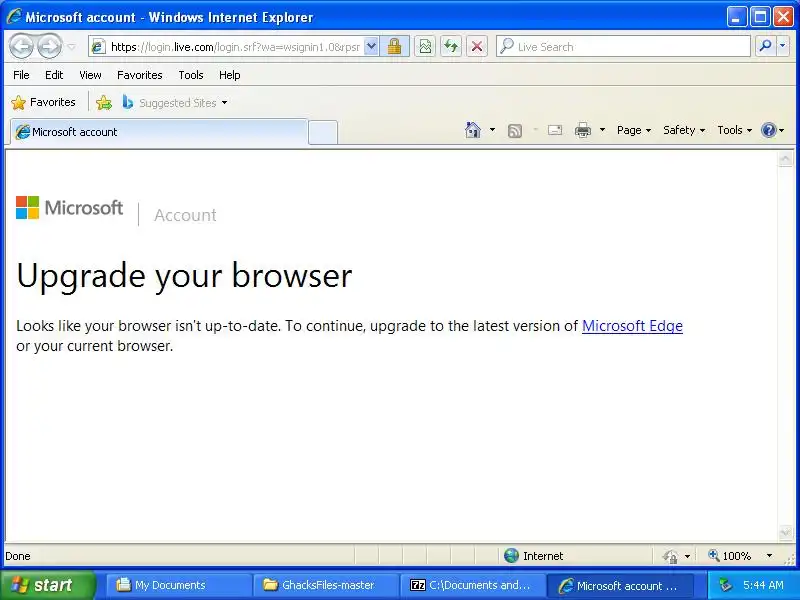Image resolution: width=800 pixels, height=600 pixels.
Task: Maximize the Internet Explorer window
Action: [760, 17]
